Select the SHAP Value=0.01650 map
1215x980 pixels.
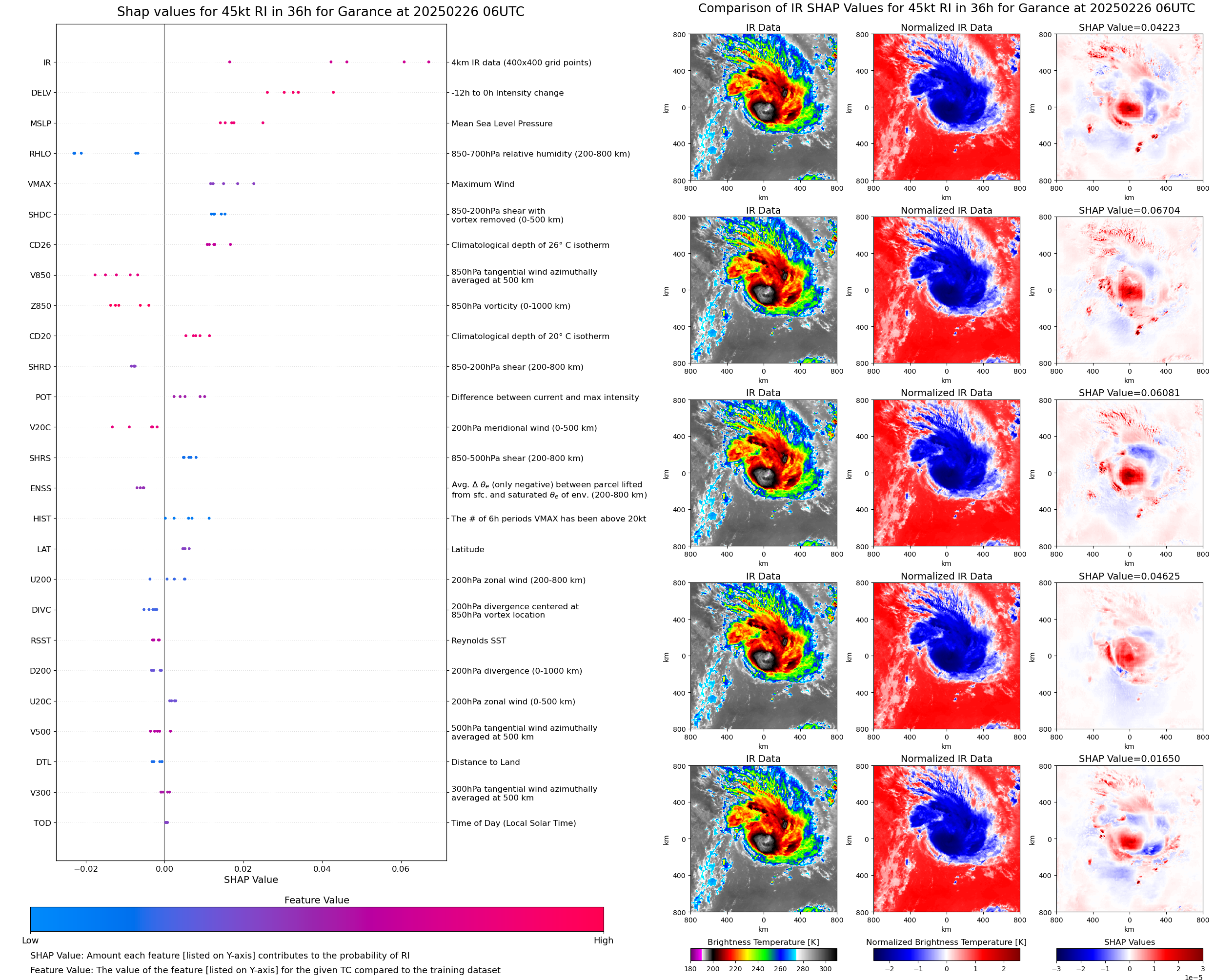point(1129,839)
